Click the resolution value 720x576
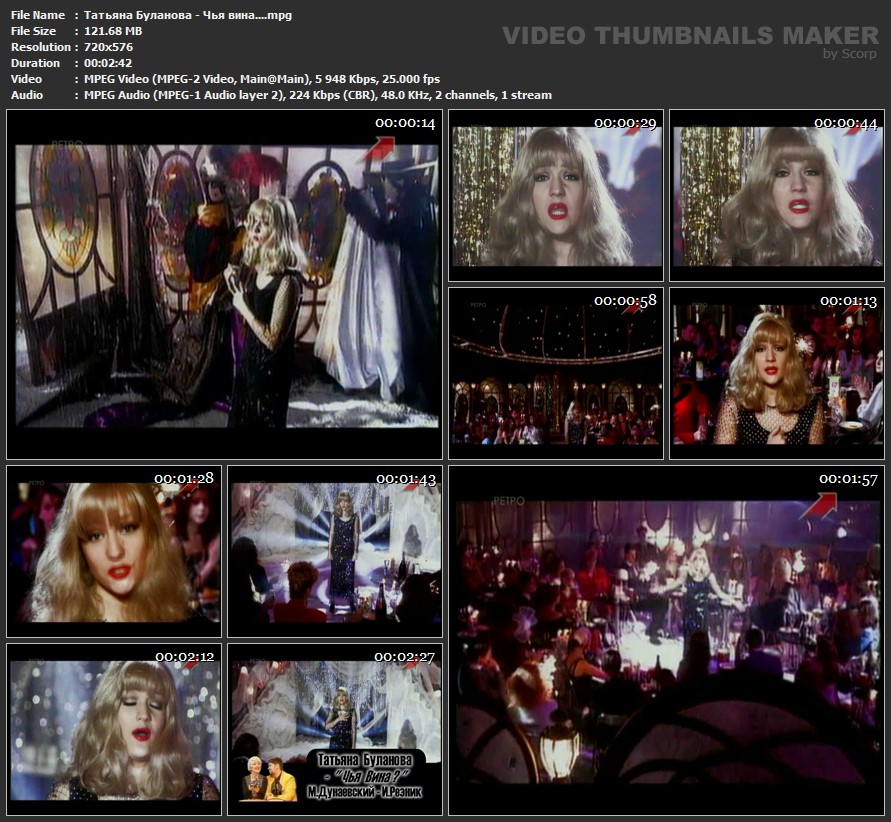Viewport: 891px width, 822px height. point(109,47)
